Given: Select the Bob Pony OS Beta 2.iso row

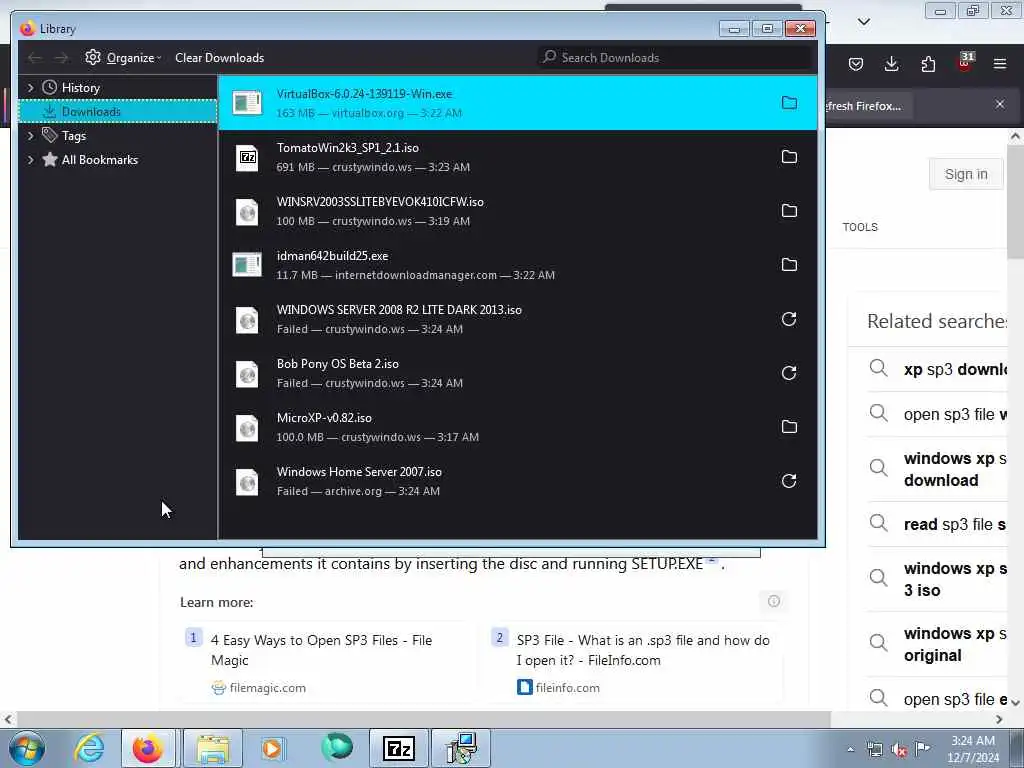Looking at the screenshot, I should (517, 373).
